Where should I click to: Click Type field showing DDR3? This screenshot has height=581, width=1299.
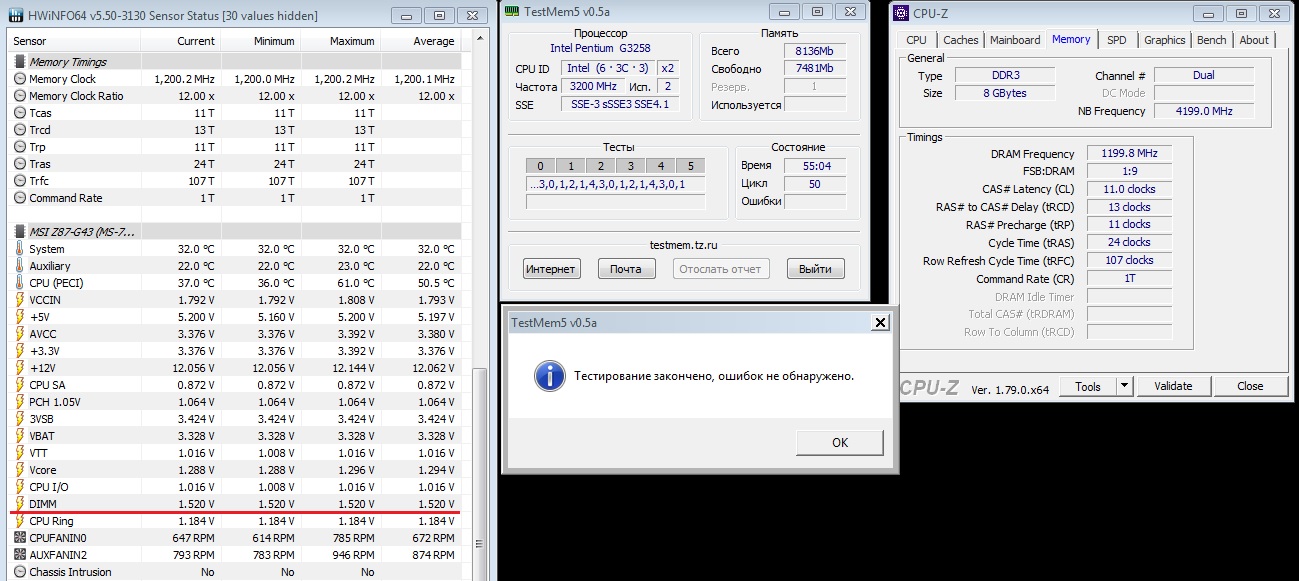1004,76
